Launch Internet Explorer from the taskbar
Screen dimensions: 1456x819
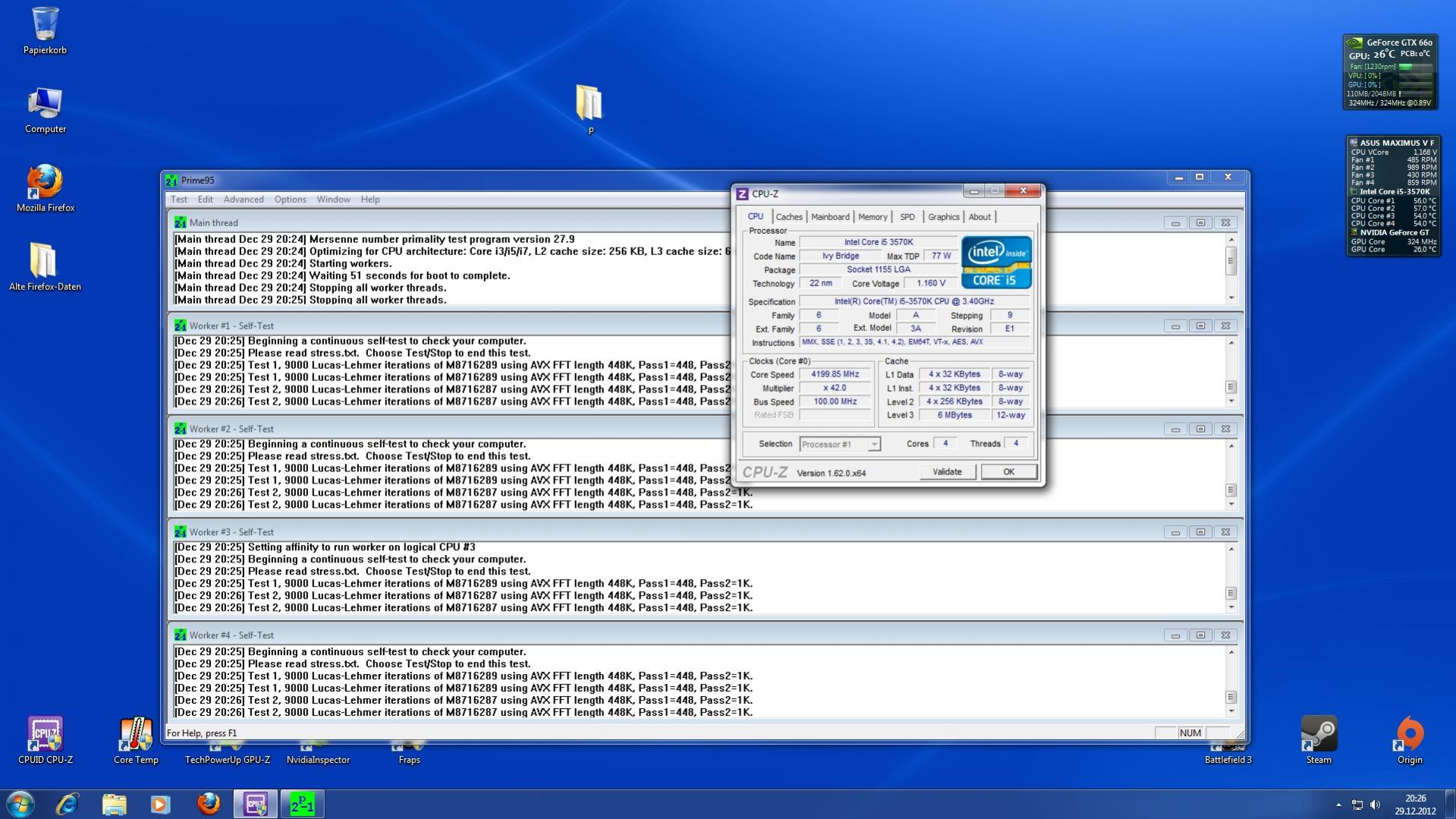[68, 804]
